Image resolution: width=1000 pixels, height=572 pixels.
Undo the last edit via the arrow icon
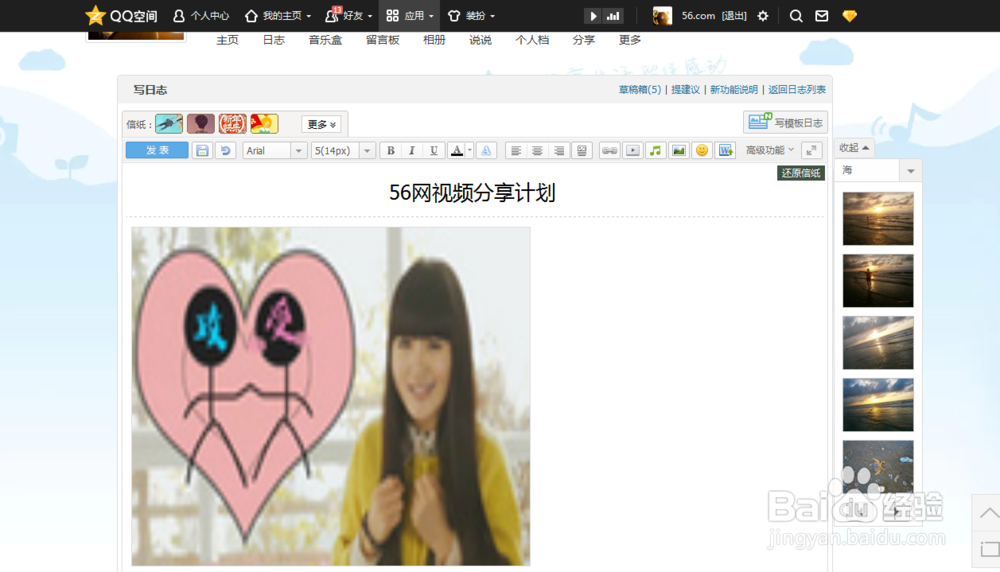click(x=225, y=150)
